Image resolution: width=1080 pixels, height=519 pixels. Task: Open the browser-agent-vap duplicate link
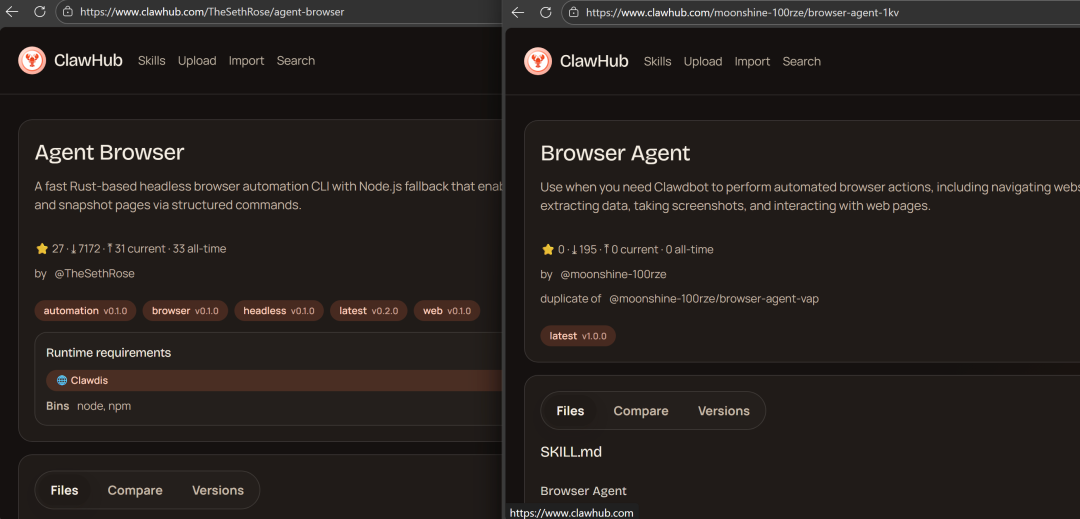pyautogui.click(x=714, y=298)
